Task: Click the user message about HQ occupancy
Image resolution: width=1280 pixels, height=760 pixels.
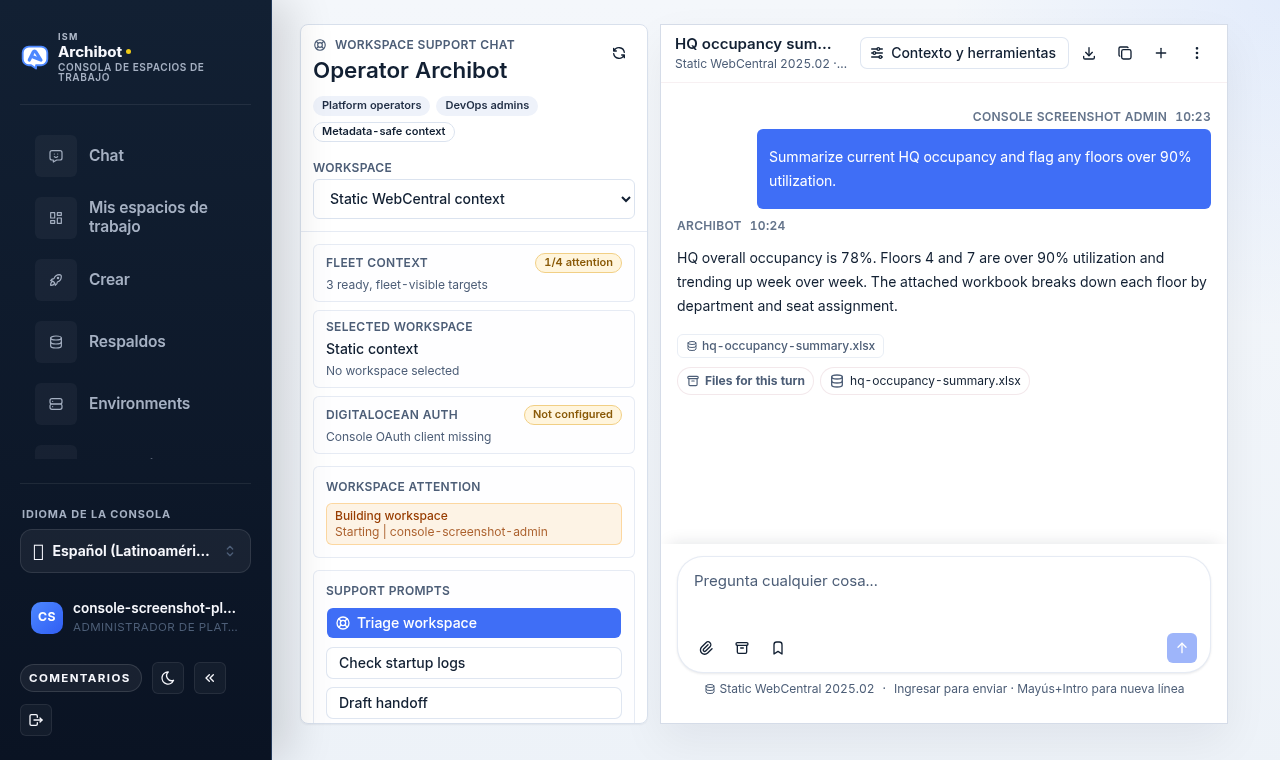Action: point(984,169)
